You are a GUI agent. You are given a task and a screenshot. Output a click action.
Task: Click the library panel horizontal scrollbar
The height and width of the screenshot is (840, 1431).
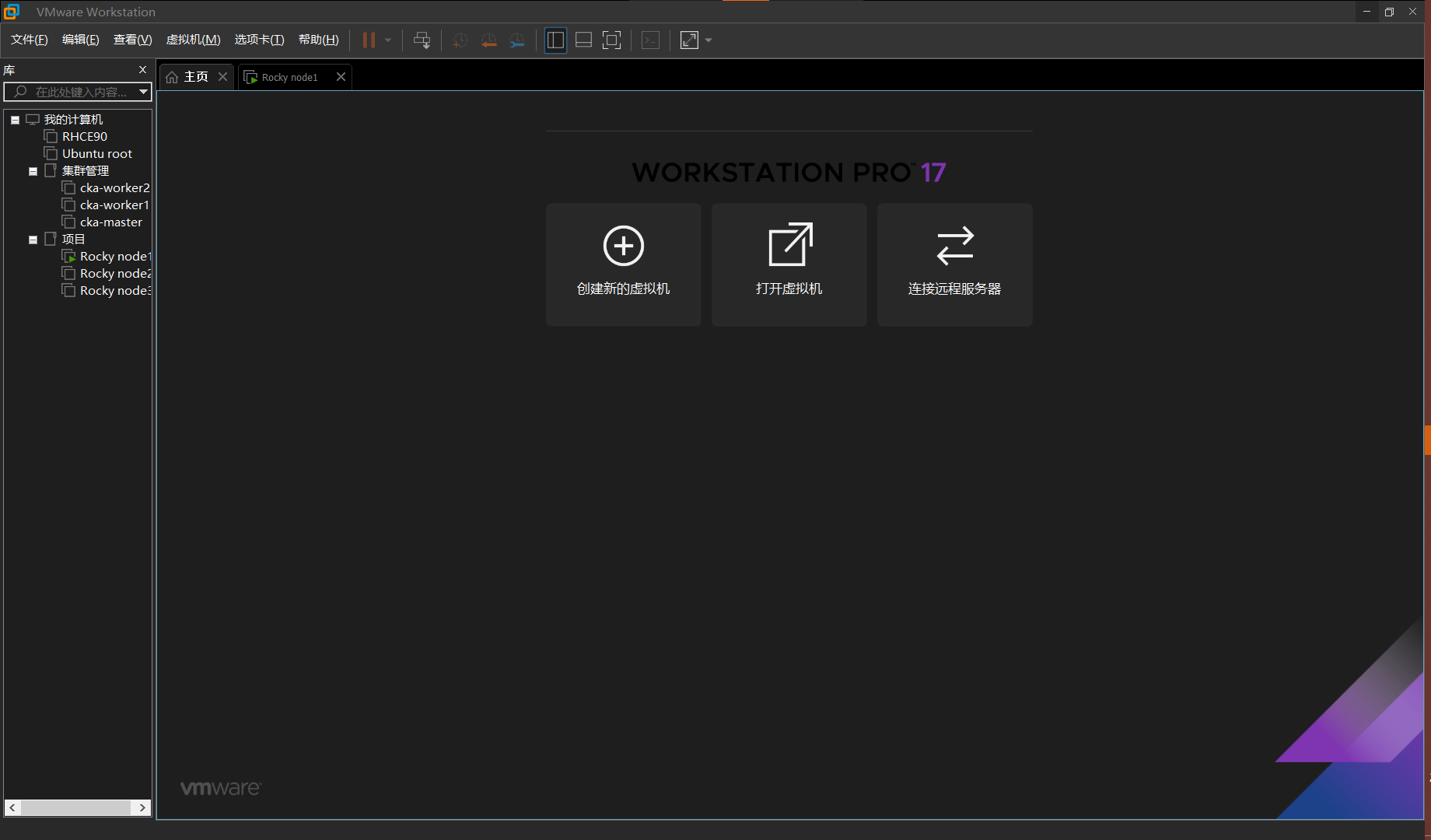point(76,807)
